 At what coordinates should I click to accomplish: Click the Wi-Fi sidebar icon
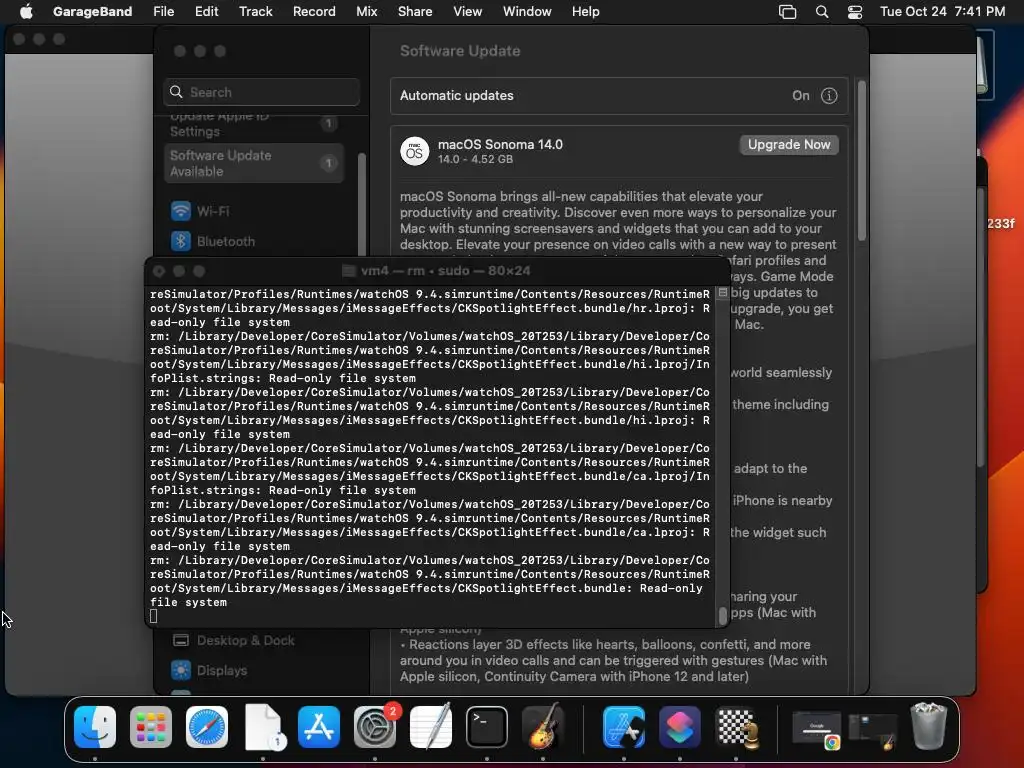point(181,211)
